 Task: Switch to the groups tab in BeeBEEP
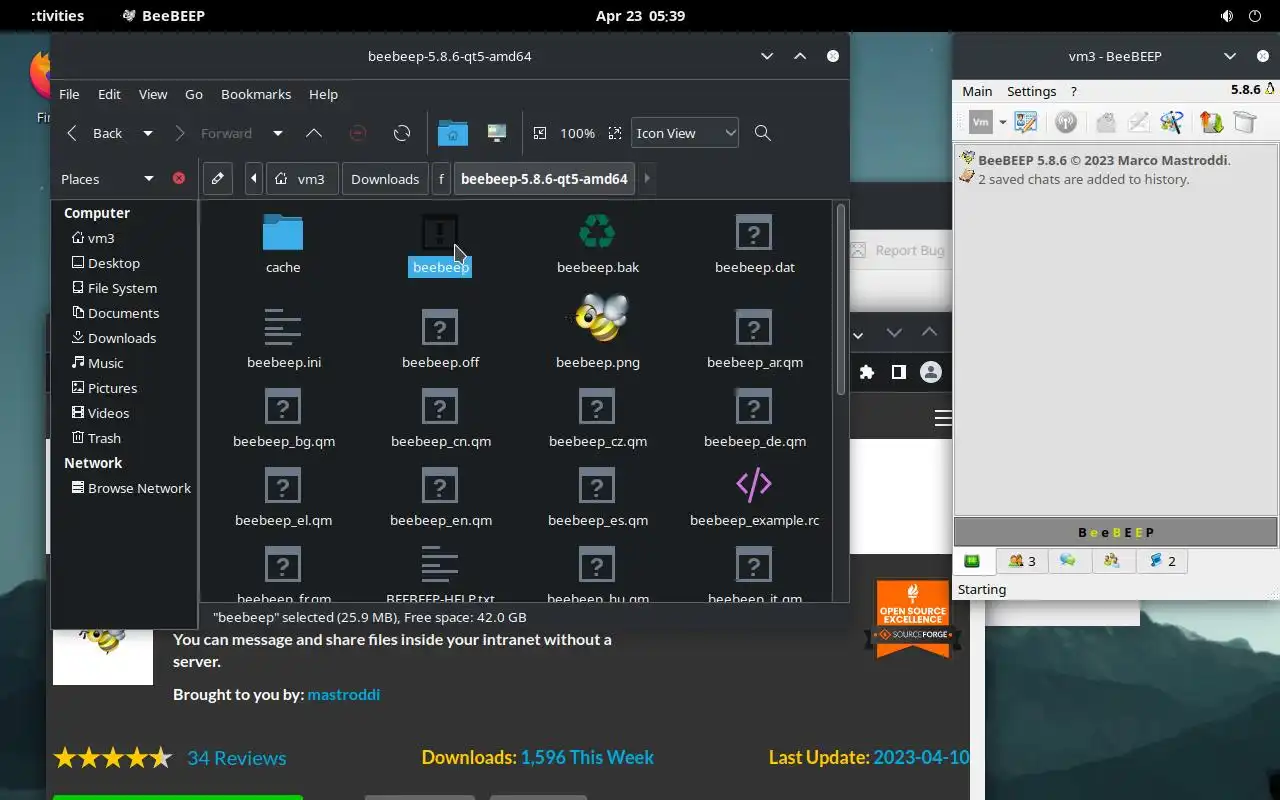1112,561
